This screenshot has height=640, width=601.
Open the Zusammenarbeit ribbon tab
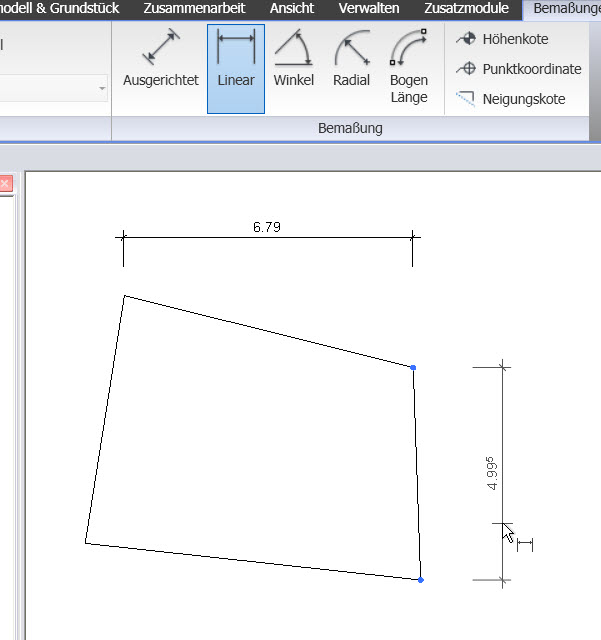(x=194, y=8)
